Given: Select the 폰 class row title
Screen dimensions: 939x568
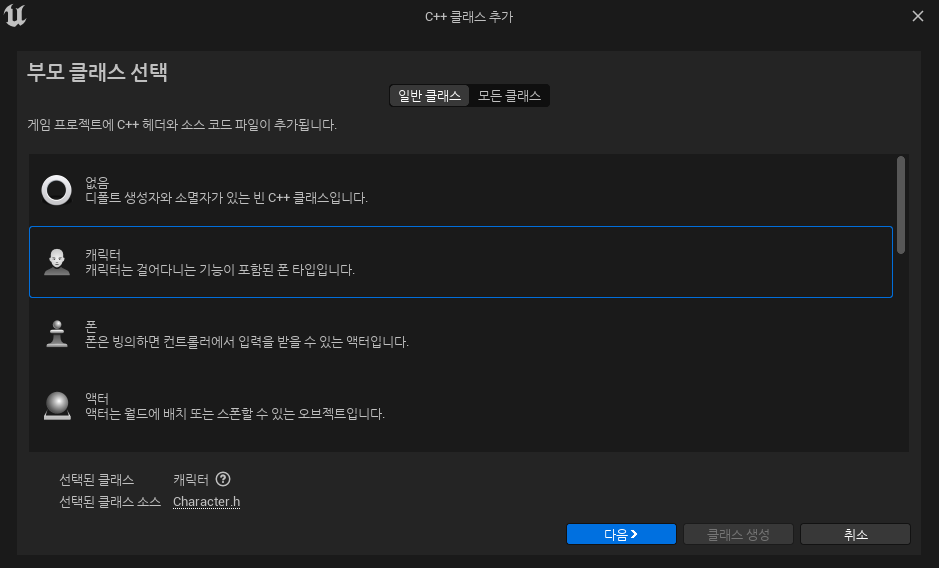Looking at the screenshot, I should (x=91, y=327).
